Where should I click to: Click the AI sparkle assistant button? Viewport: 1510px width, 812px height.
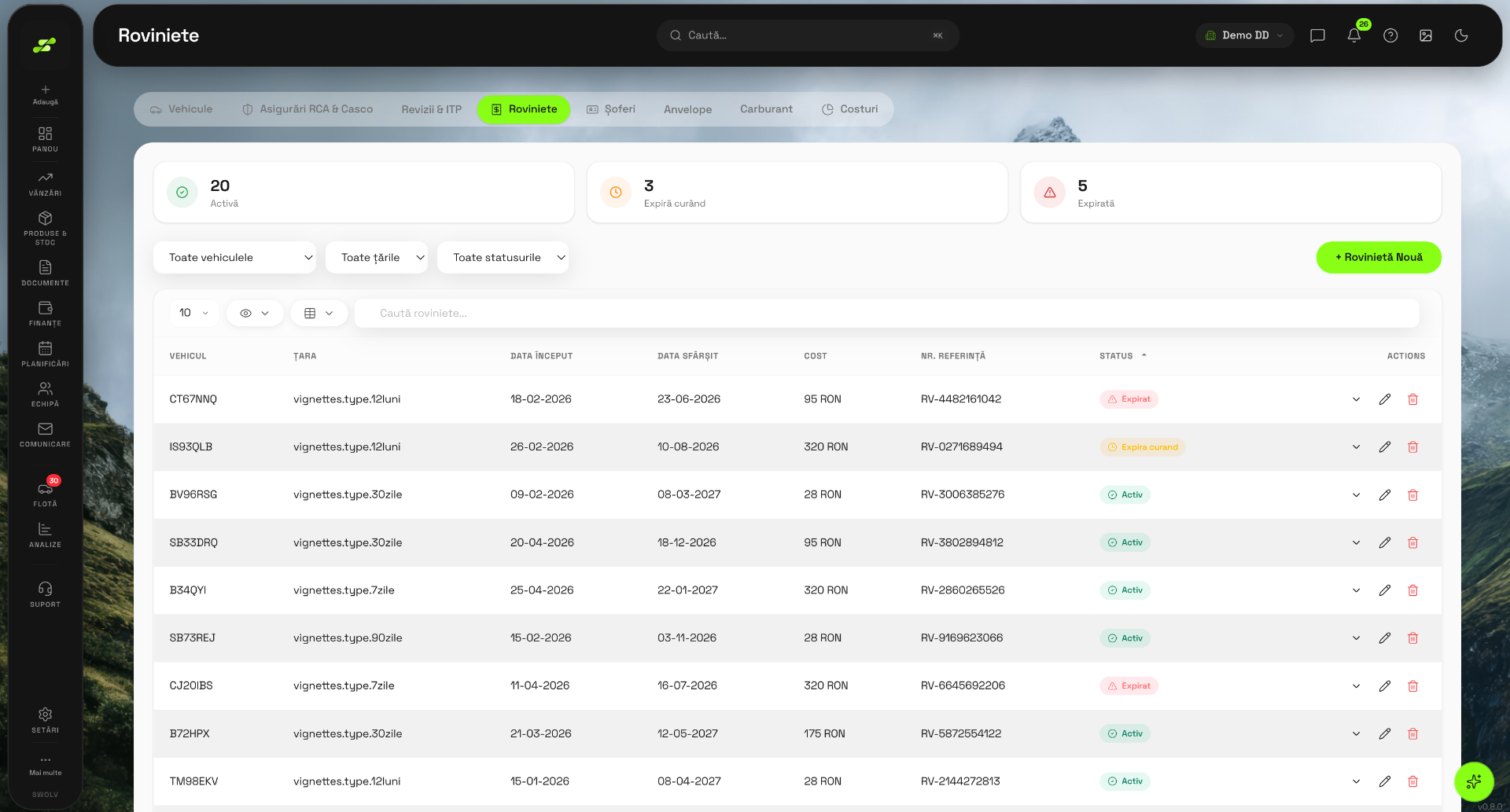1474,781
